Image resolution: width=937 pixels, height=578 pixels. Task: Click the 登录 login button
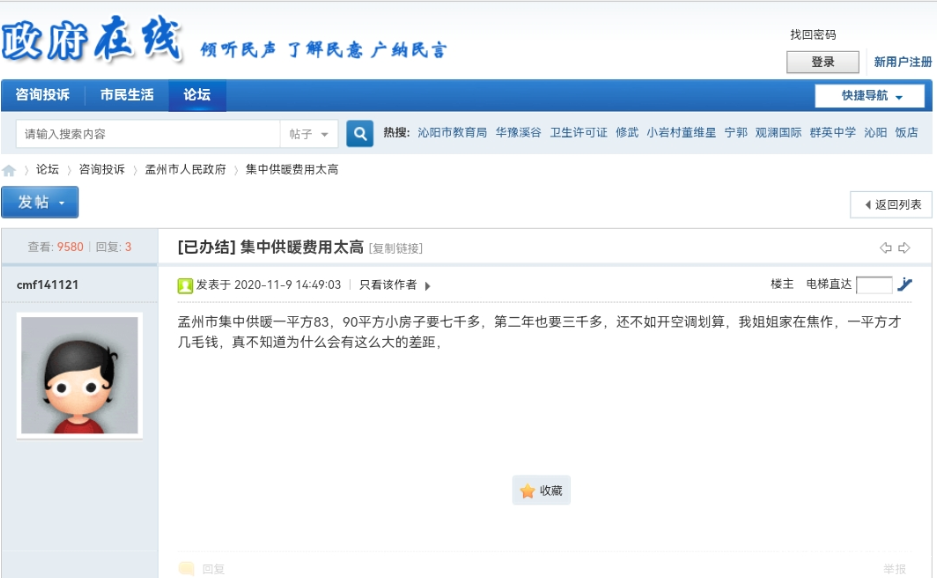pyautogui.click(x=822, y=62)
